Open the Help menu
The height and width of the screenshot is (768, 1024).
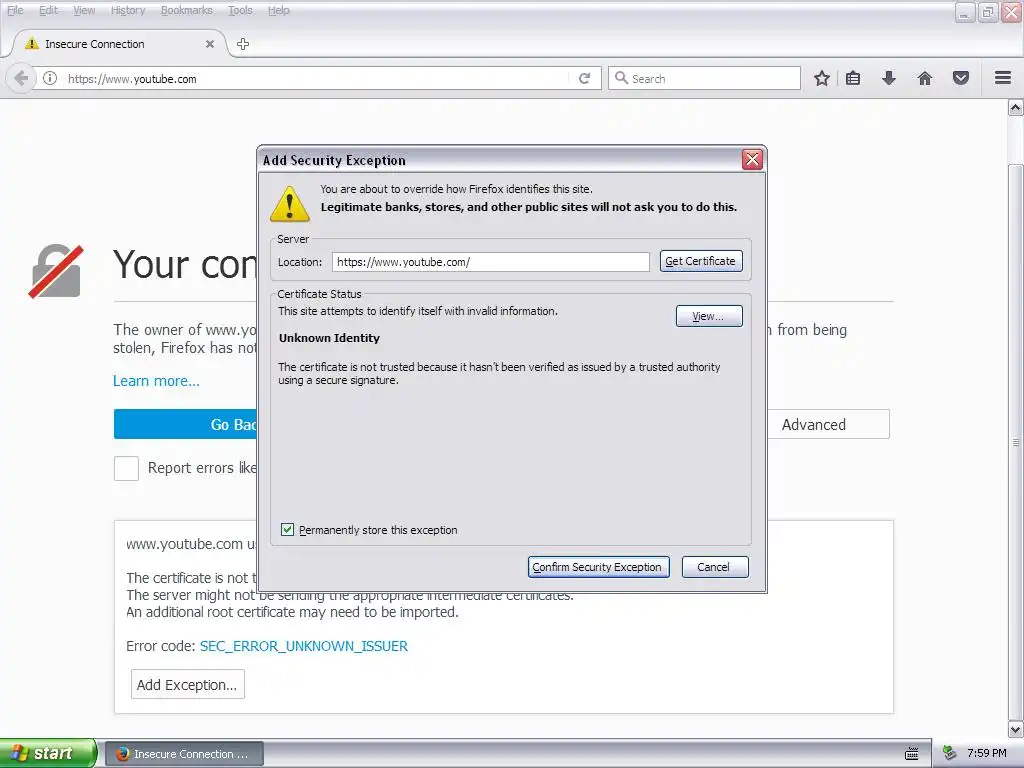pyautogui.click(x=279, y=10)
